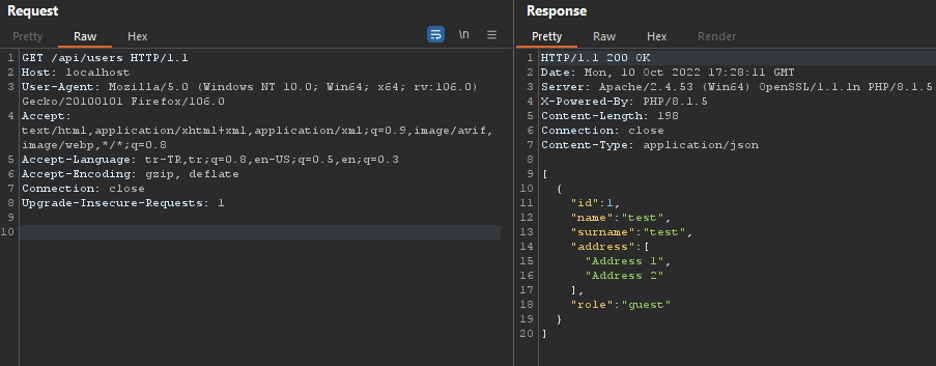
Task: Open the Hex tab in Response
Action: (x=657, y=36)
